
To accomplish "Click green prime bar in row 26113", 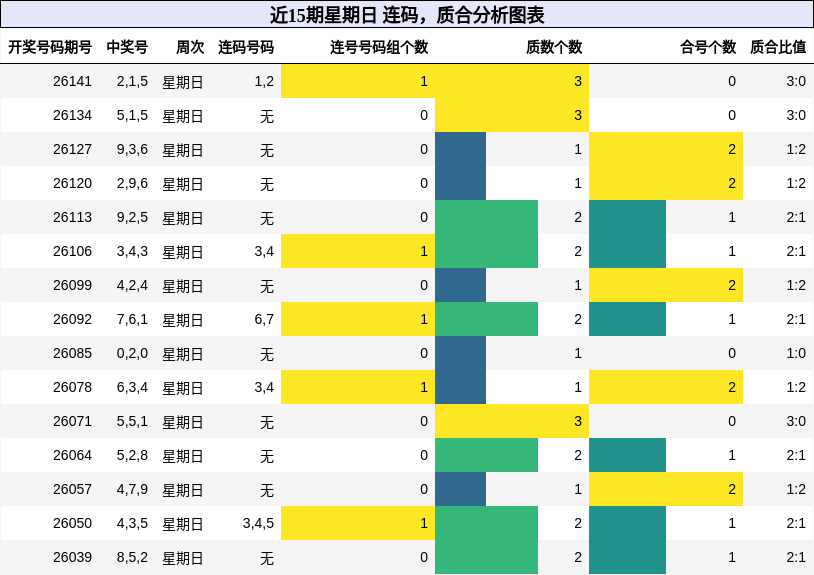I will click(x=486, y=217).
